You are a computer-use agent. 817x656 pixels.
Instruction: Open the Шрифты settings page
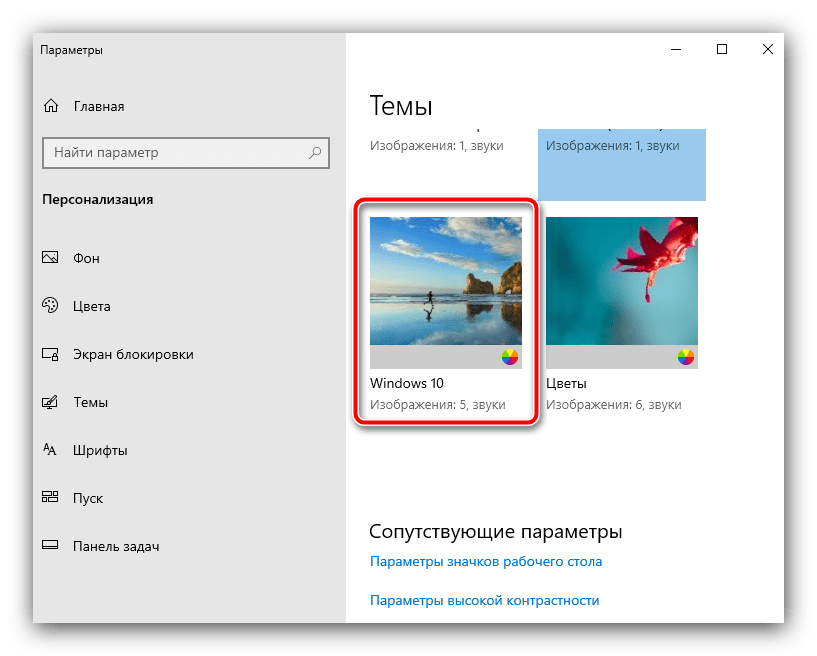100,450
